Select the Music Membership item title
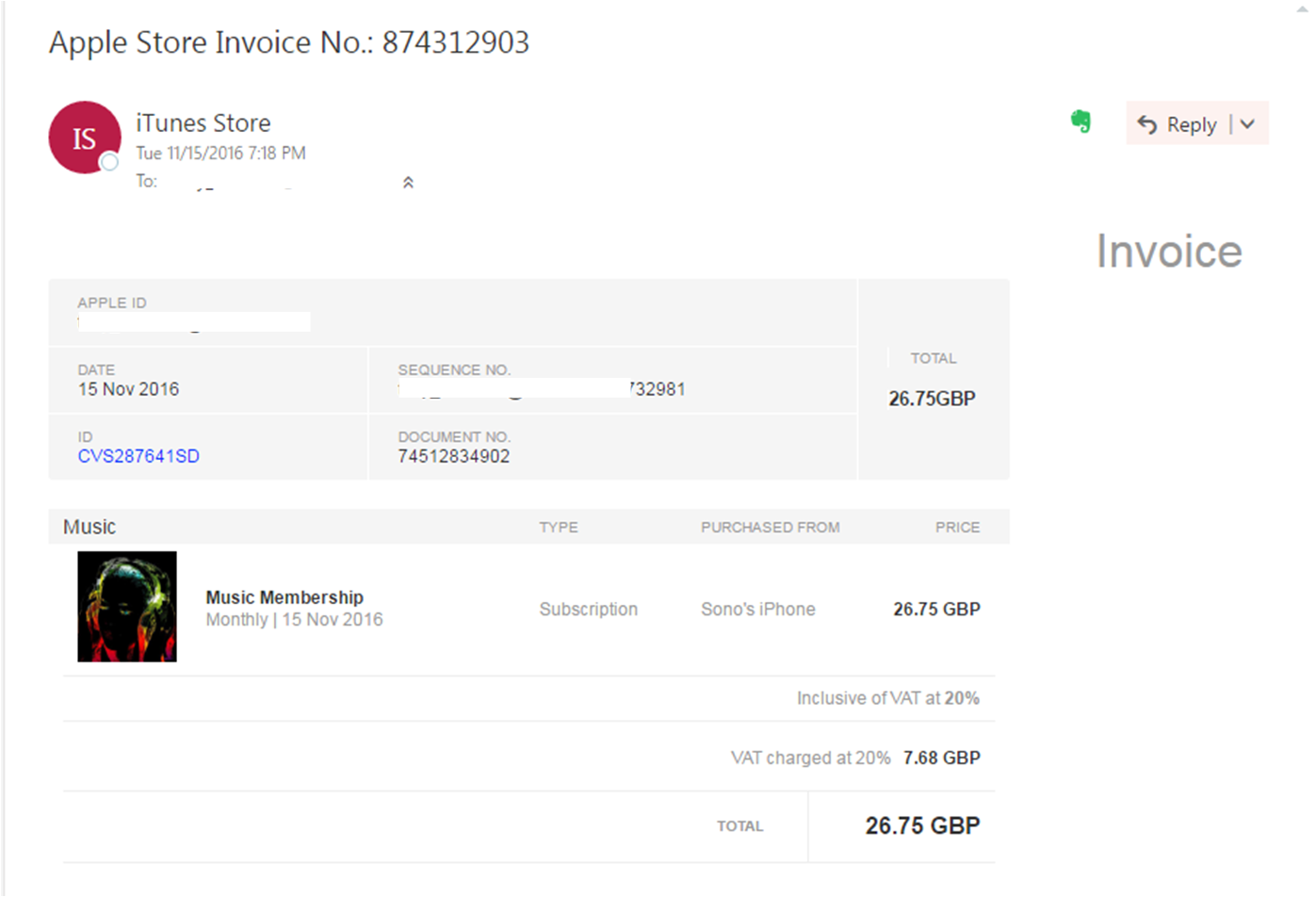 coord(284,597)
